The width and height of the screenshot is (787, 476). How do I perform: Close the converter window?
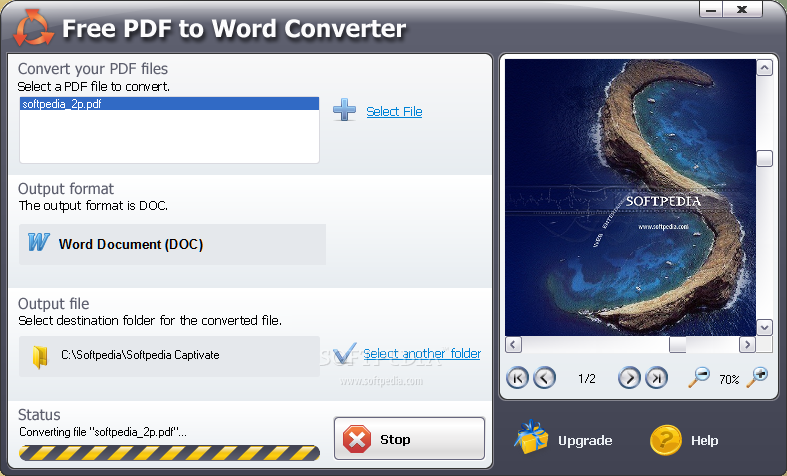point(742,10)
